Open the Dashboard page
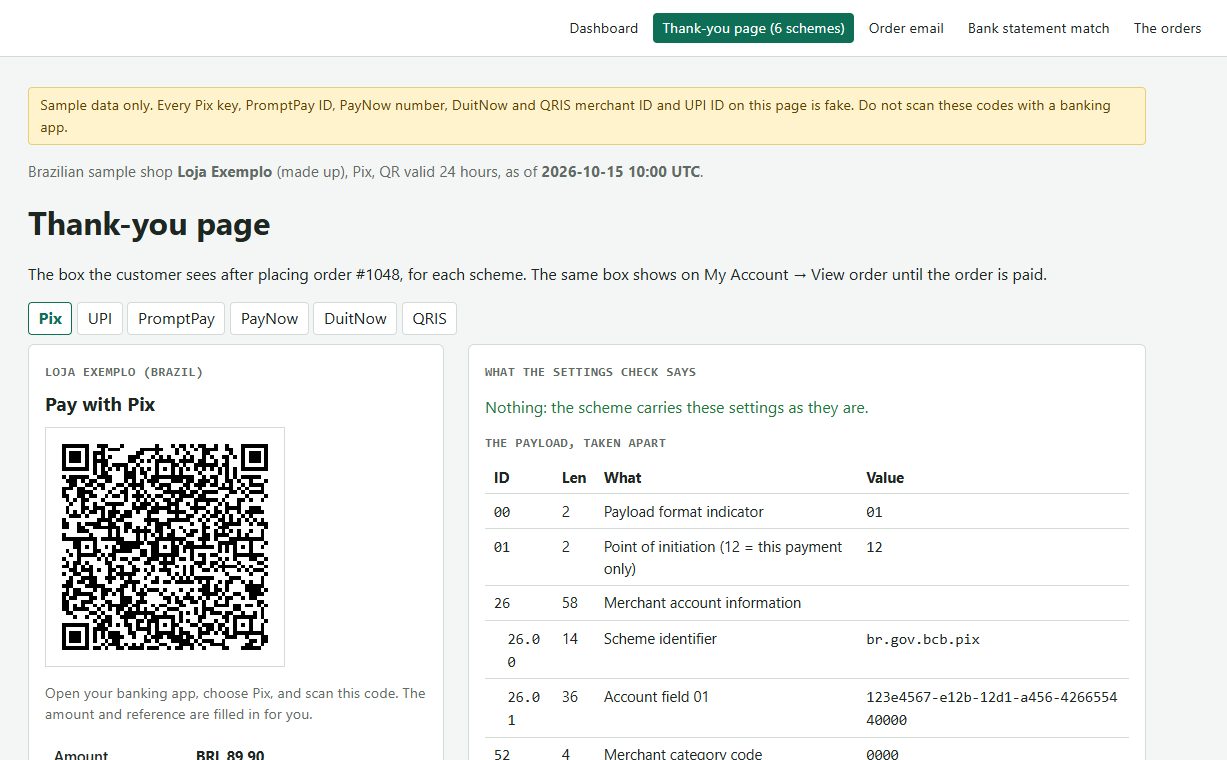1227x760 pixels. click(x=603, y=28)
